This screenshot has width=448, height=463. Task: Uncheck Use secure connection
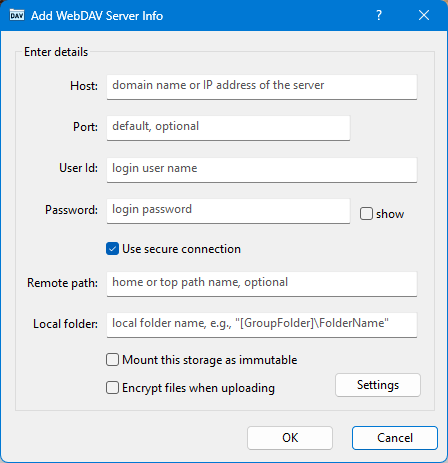coord(112,249)
